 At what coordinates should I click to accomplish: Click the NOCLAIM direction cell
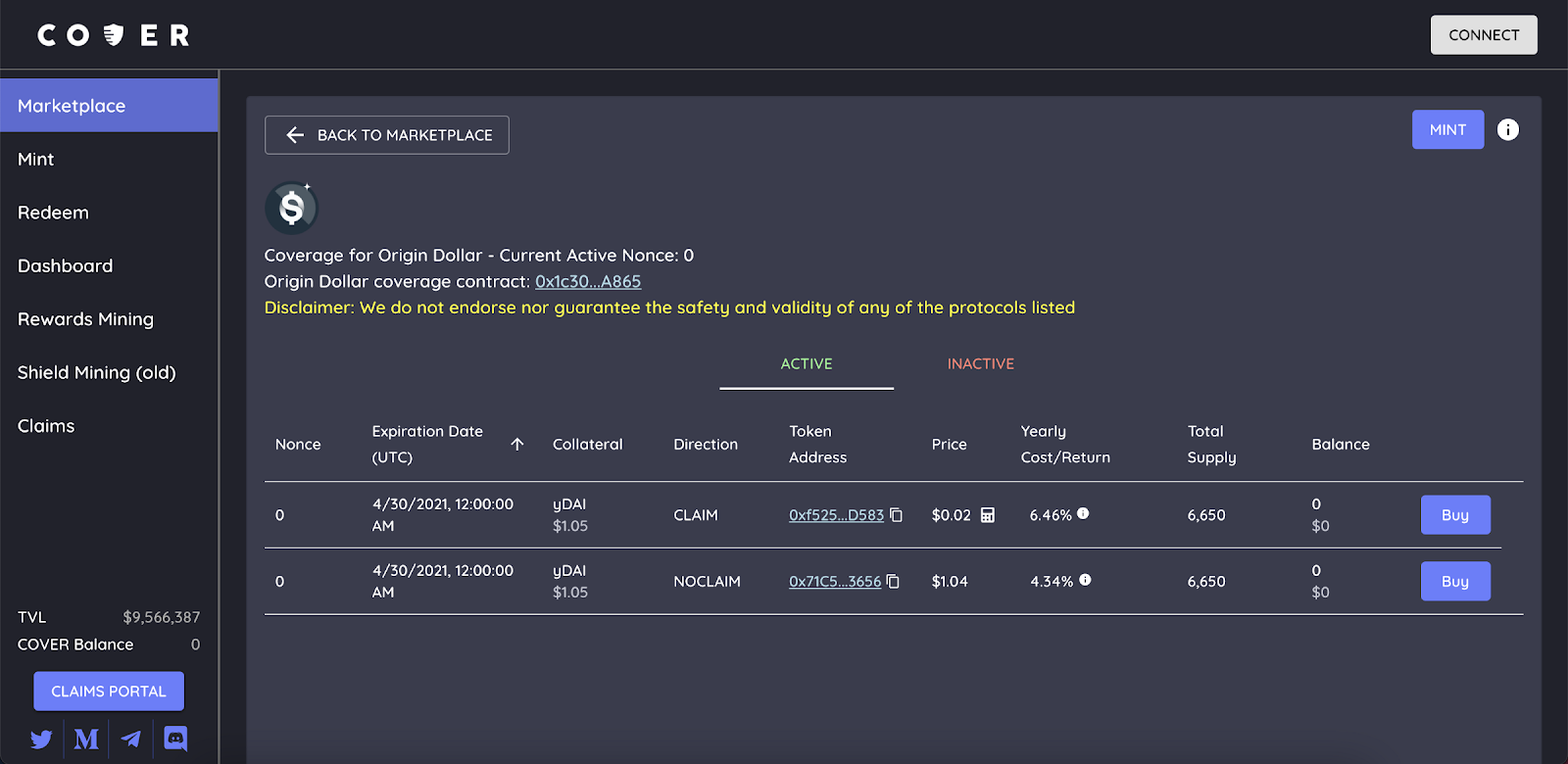tap(707, 582)
